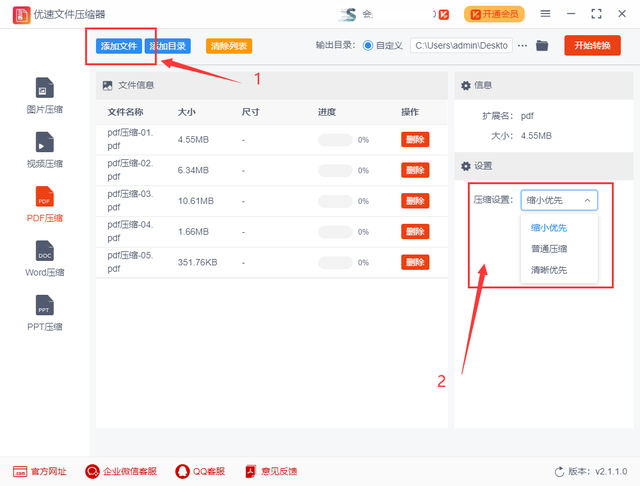Open the output folder icon
The height and width of the screenshot is (486, 640).
[x=542, y=45]
